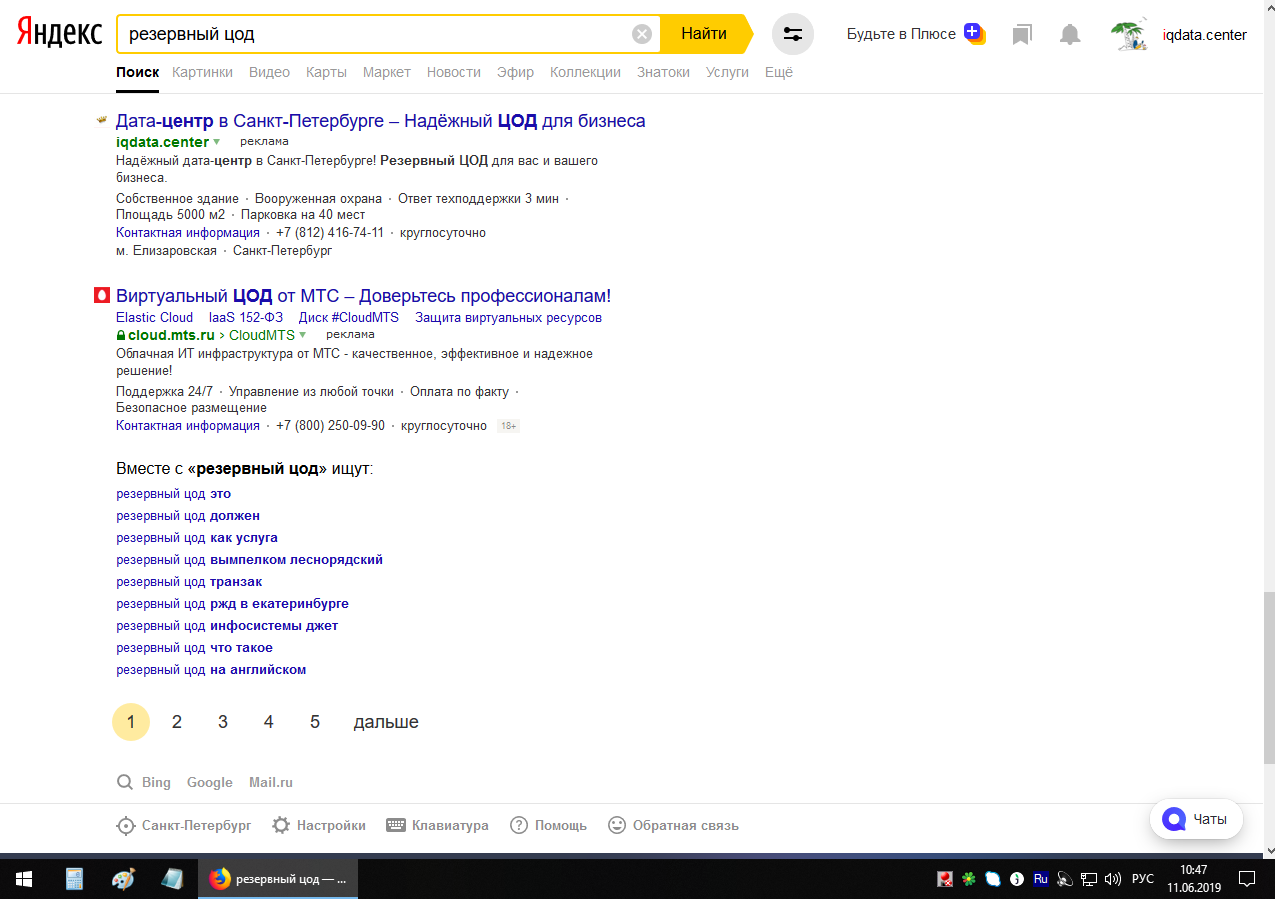Viewport: 1275px width, 899px height.
Task: Click the Яндекс logo
Action: click(58, 33)
